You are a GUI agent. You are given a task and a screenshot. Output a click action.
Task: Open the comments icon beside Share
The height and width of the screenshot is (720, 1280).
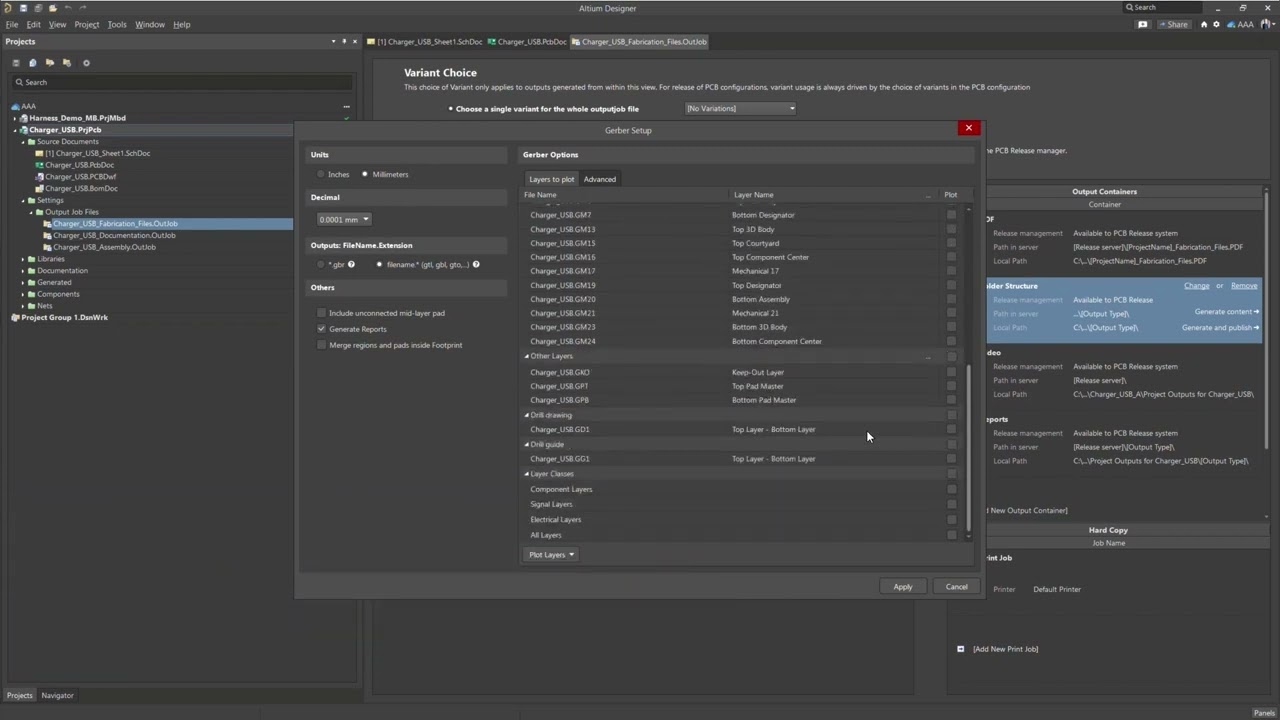(1143, 24)
